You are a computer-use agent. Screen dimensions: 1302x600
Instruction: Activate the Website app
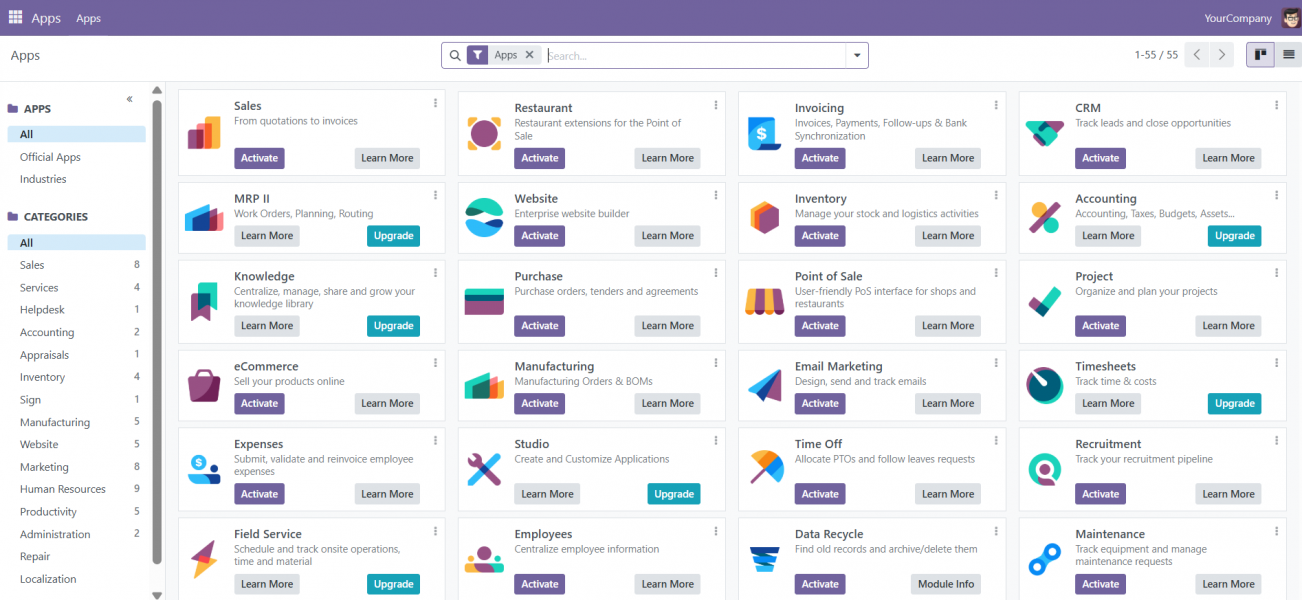click(539, 236)
